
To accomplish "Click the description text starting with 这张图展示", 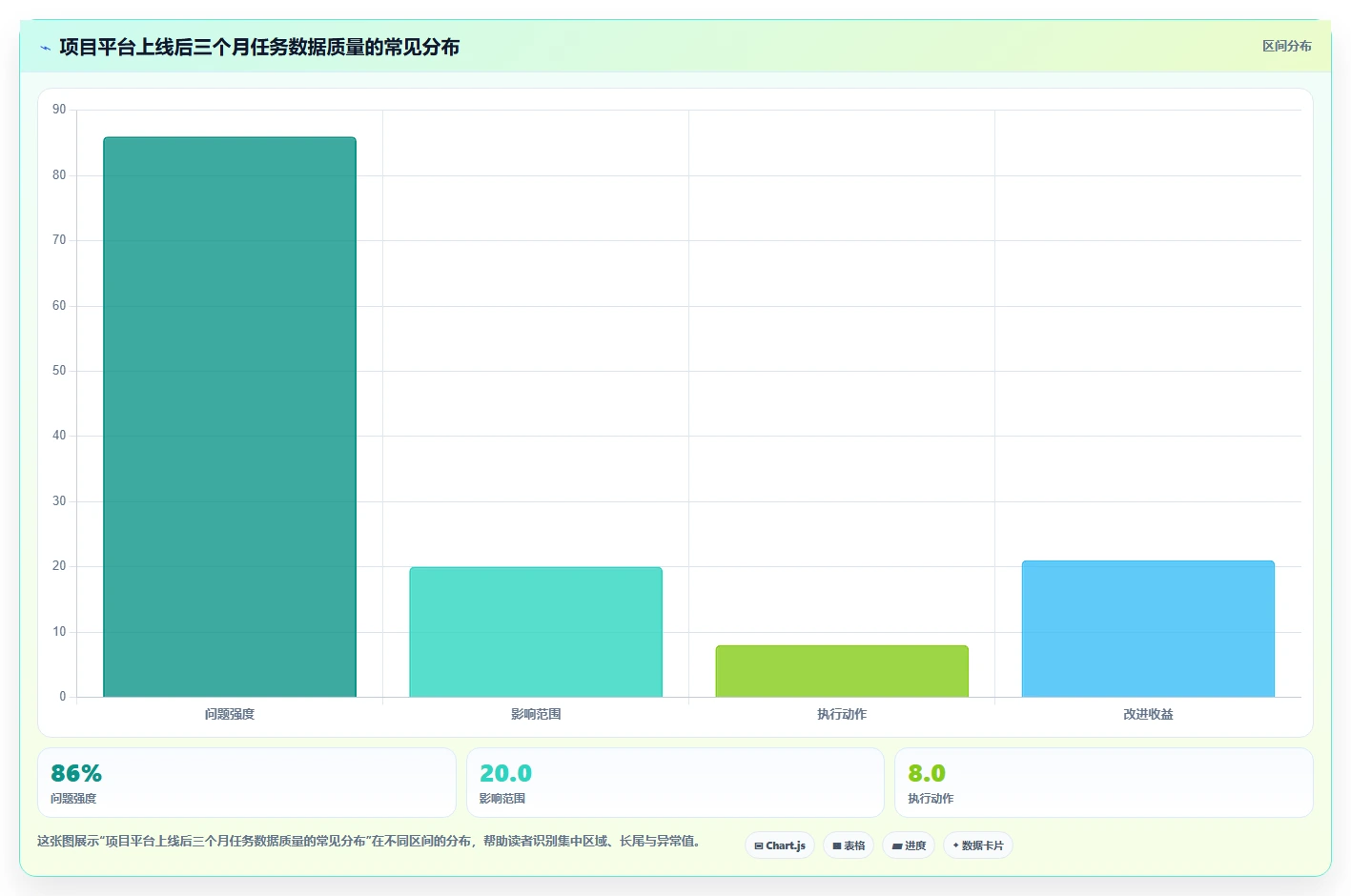I will (370, 841).
